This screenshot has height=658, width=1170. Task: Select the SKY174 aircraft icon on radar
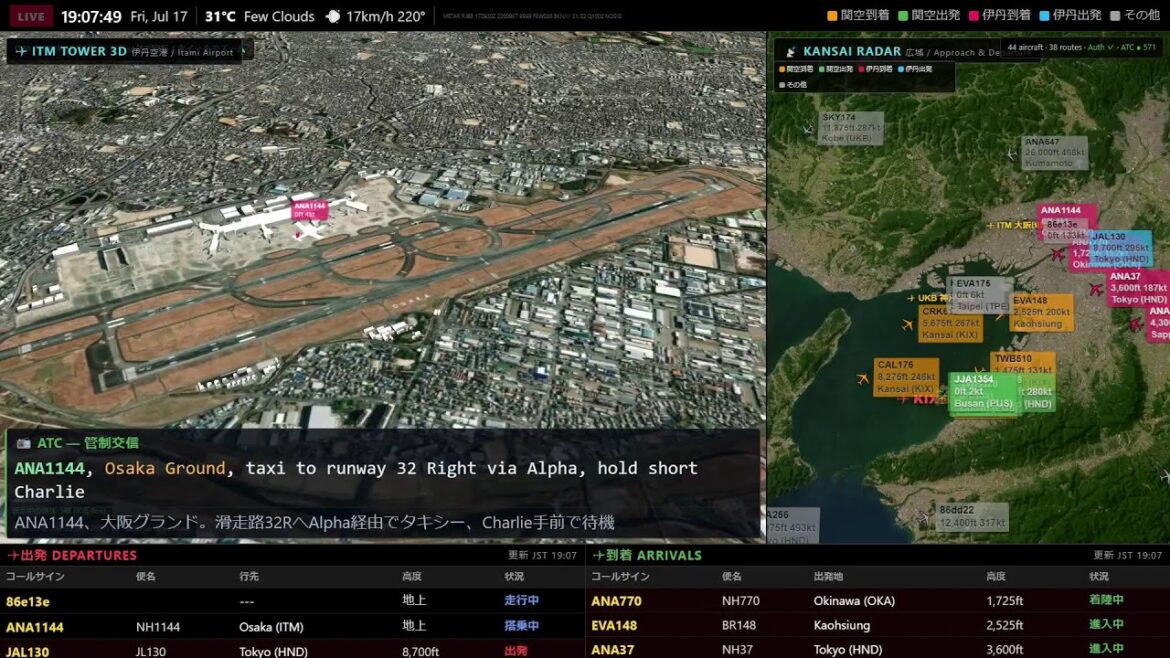808,130
